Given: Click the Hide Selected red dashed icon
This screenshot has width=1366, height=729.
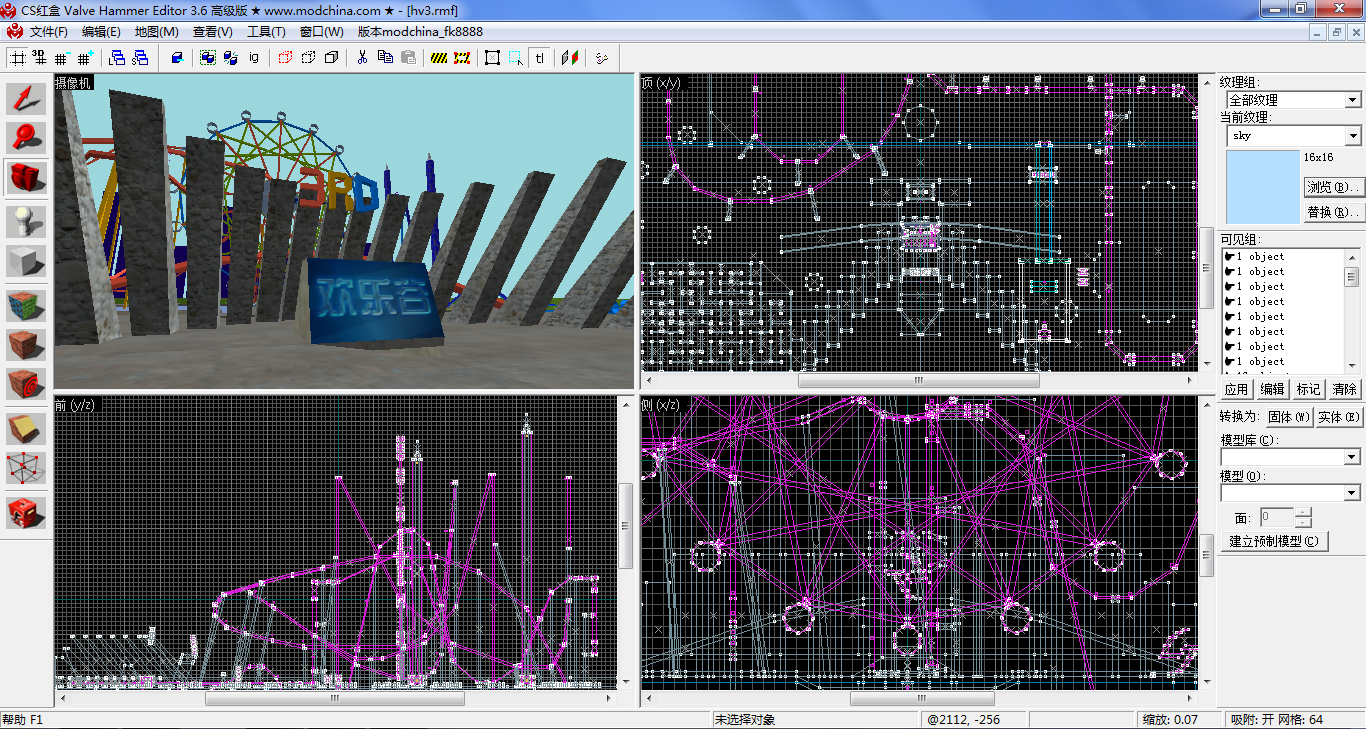Looking at the screenshot, I should pyautogui.click(x=285, y=58).
